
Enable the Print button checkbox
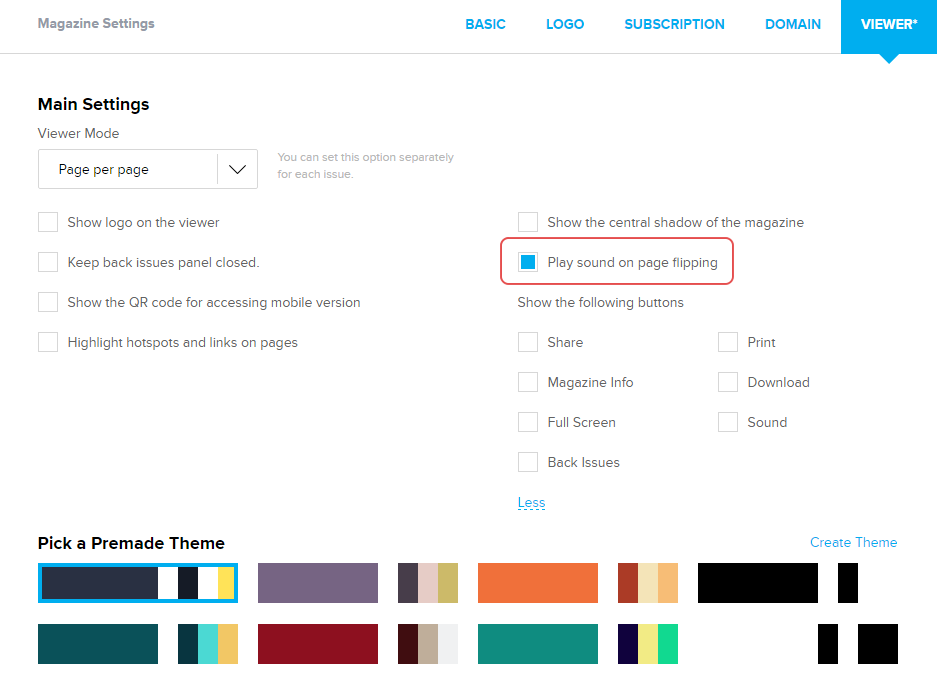[x=728, y=342]
